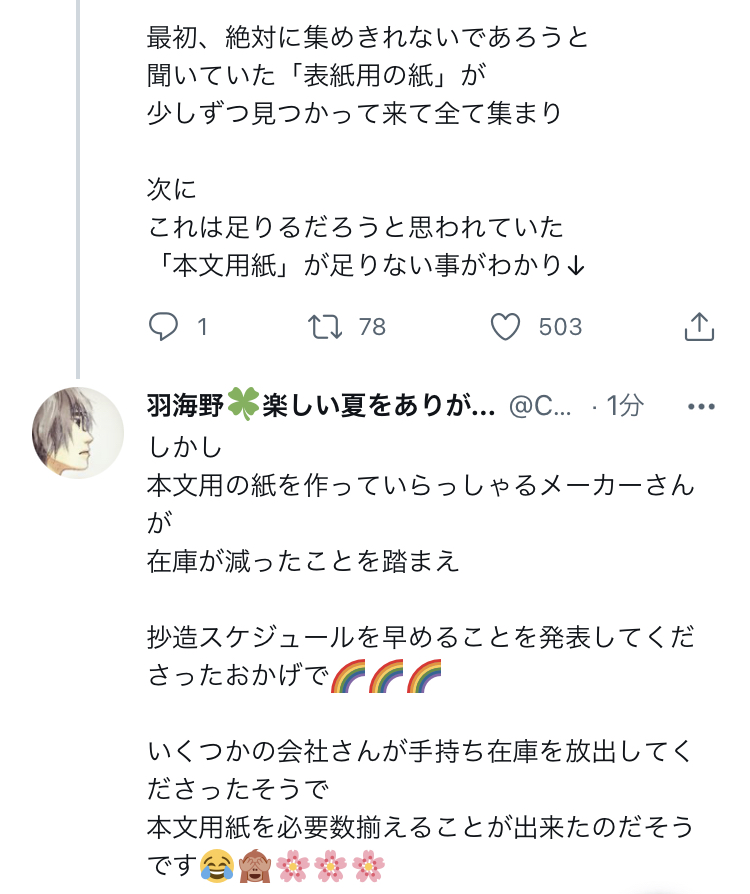The image size is (750, 894).
Task: Tap the three rainbow emojis
Action: pyautogui.click(x=385, y=678)
